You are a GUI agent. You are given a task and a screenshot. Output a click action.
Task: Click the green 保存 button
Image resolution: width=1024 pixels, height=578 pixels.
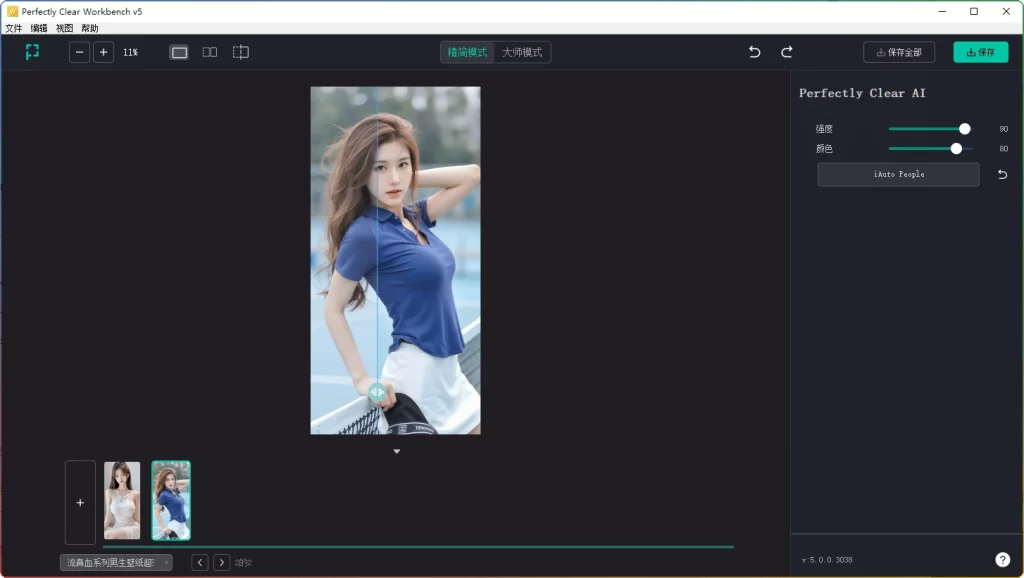pyautogui.click(x=980, y=52)
